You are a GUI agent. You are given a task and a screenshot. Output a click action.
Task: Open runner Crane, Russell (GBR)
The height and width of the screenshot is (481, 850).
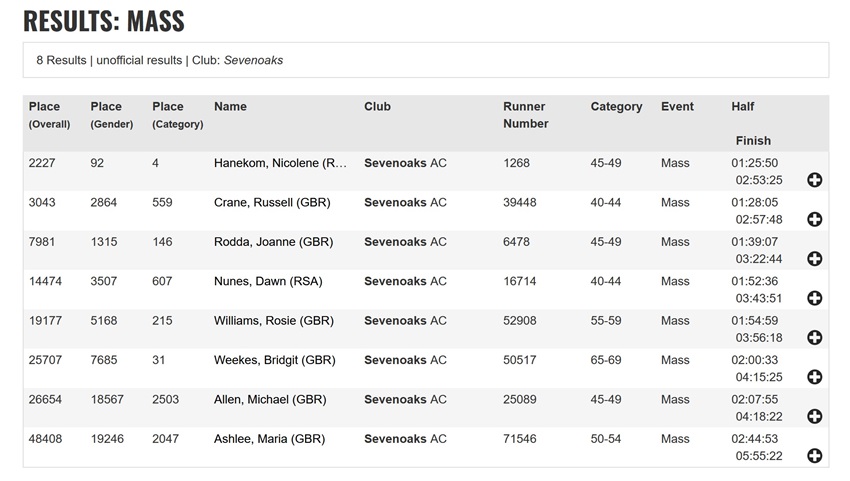[x=272, y=203]
